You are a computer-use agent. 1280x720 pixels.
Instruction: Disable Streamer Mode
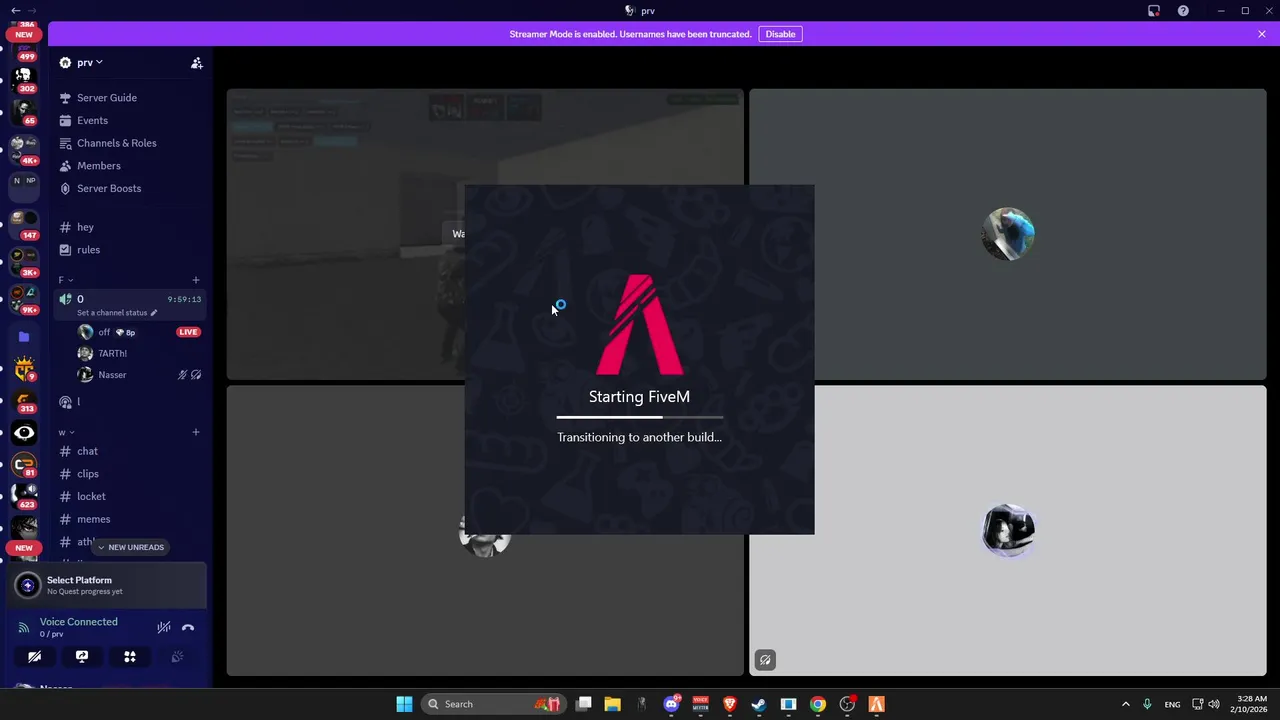pyautogui.click(x=780, y=34)
